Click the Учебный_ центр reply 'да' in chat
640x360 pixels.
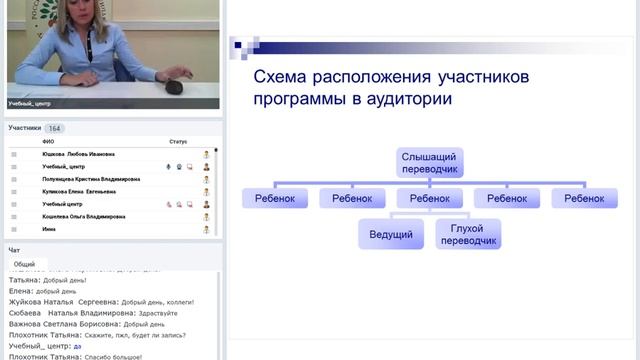[45, 347]
